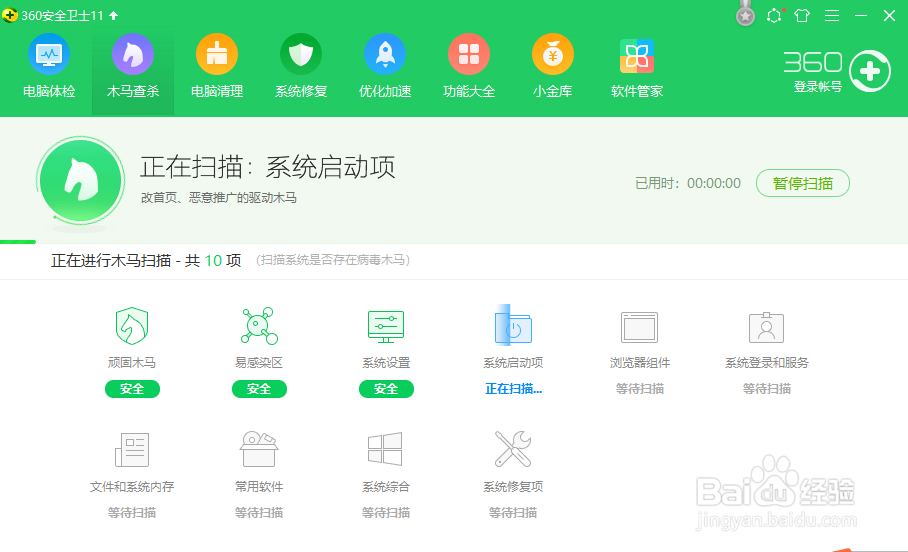Viewport: 908px width, 552px height.
Task: Open the 优化加速 rocket icon
Action: (385, 54)
